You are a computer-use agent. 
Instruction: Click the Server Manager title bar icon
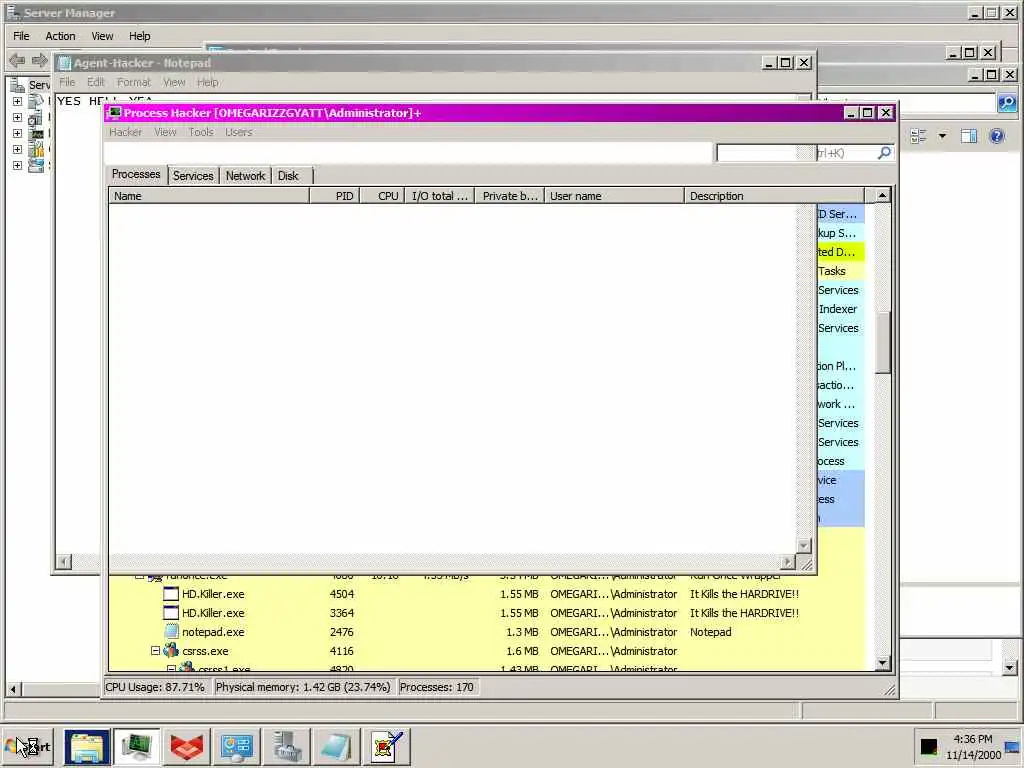coord(12,12)
